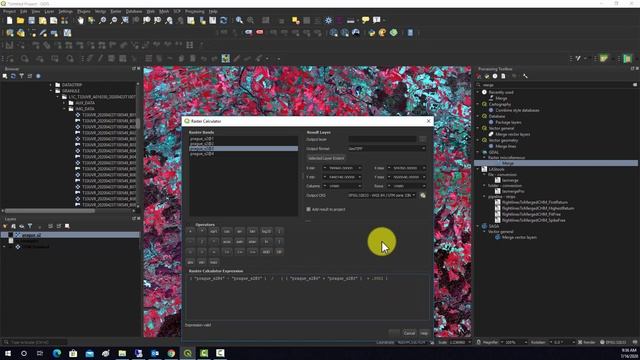The image size is (640, 360).
Task: Open the Output CRS dropdown
Action: point(382,196)
